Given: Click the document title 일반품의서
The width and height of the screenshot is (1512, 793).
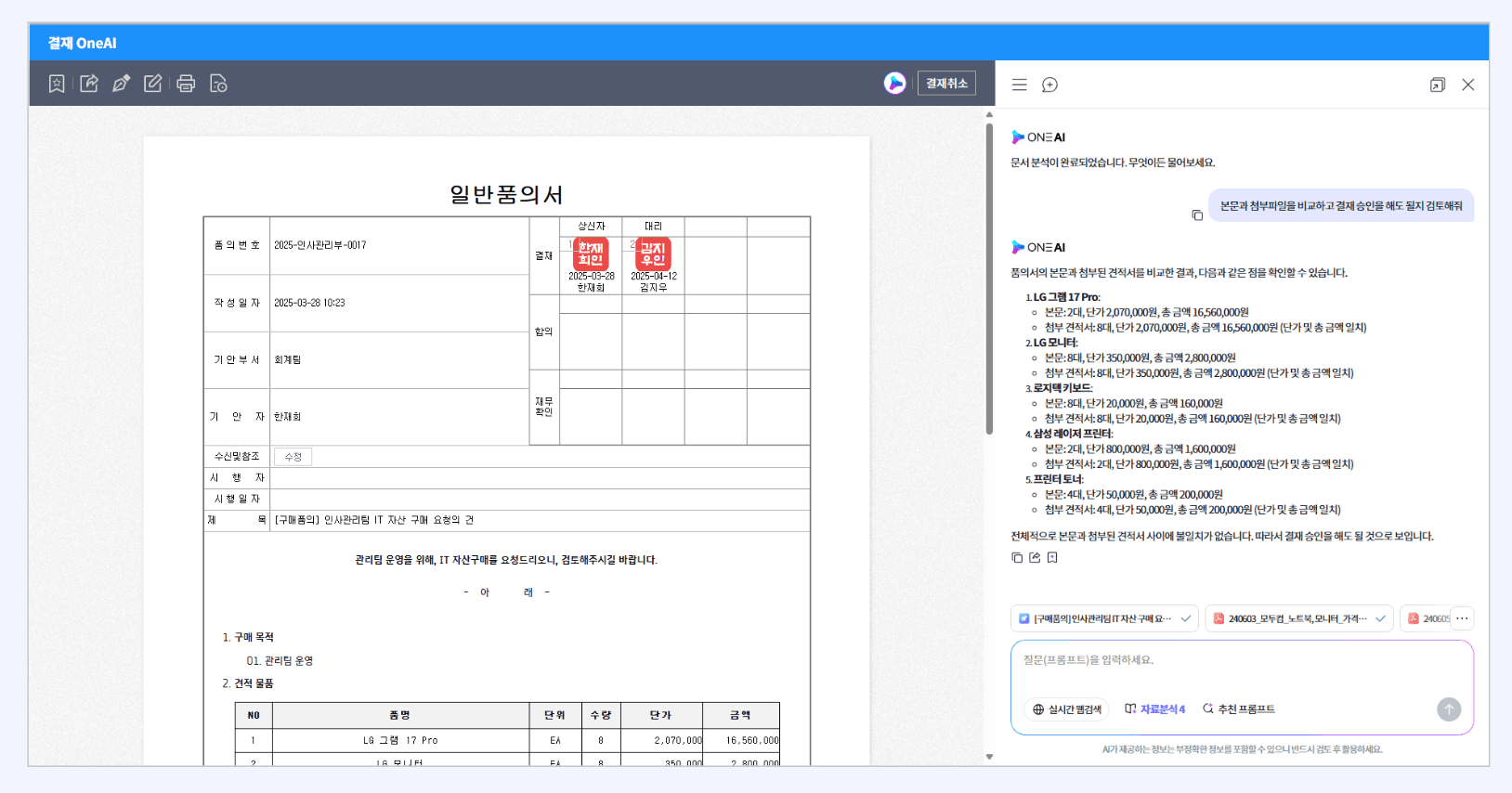Looking at the screenshot, I should 506,195.
